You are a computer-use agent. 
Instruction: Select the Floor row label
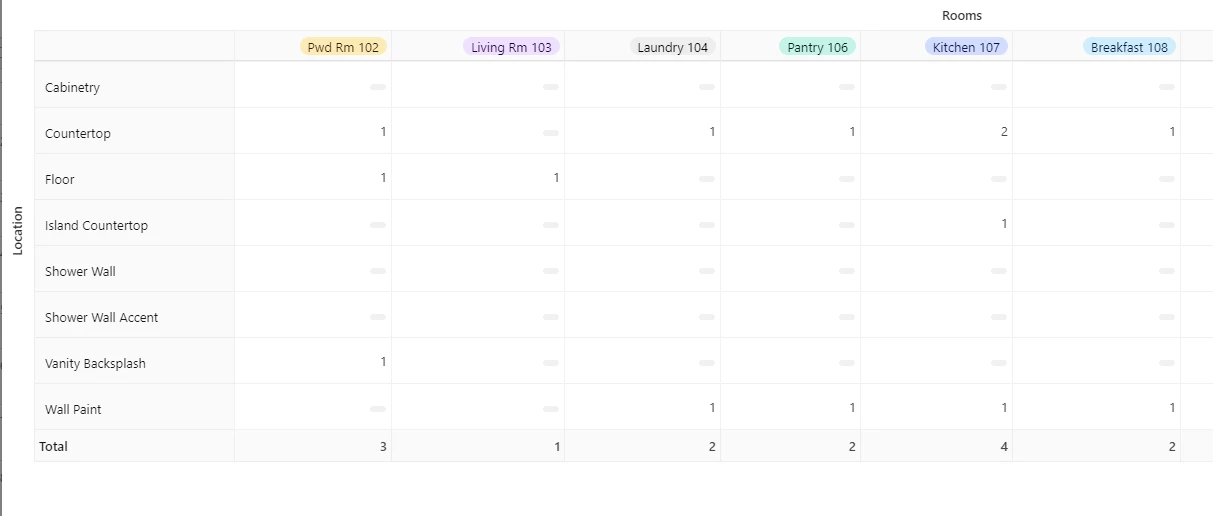(x=60, y=179)
